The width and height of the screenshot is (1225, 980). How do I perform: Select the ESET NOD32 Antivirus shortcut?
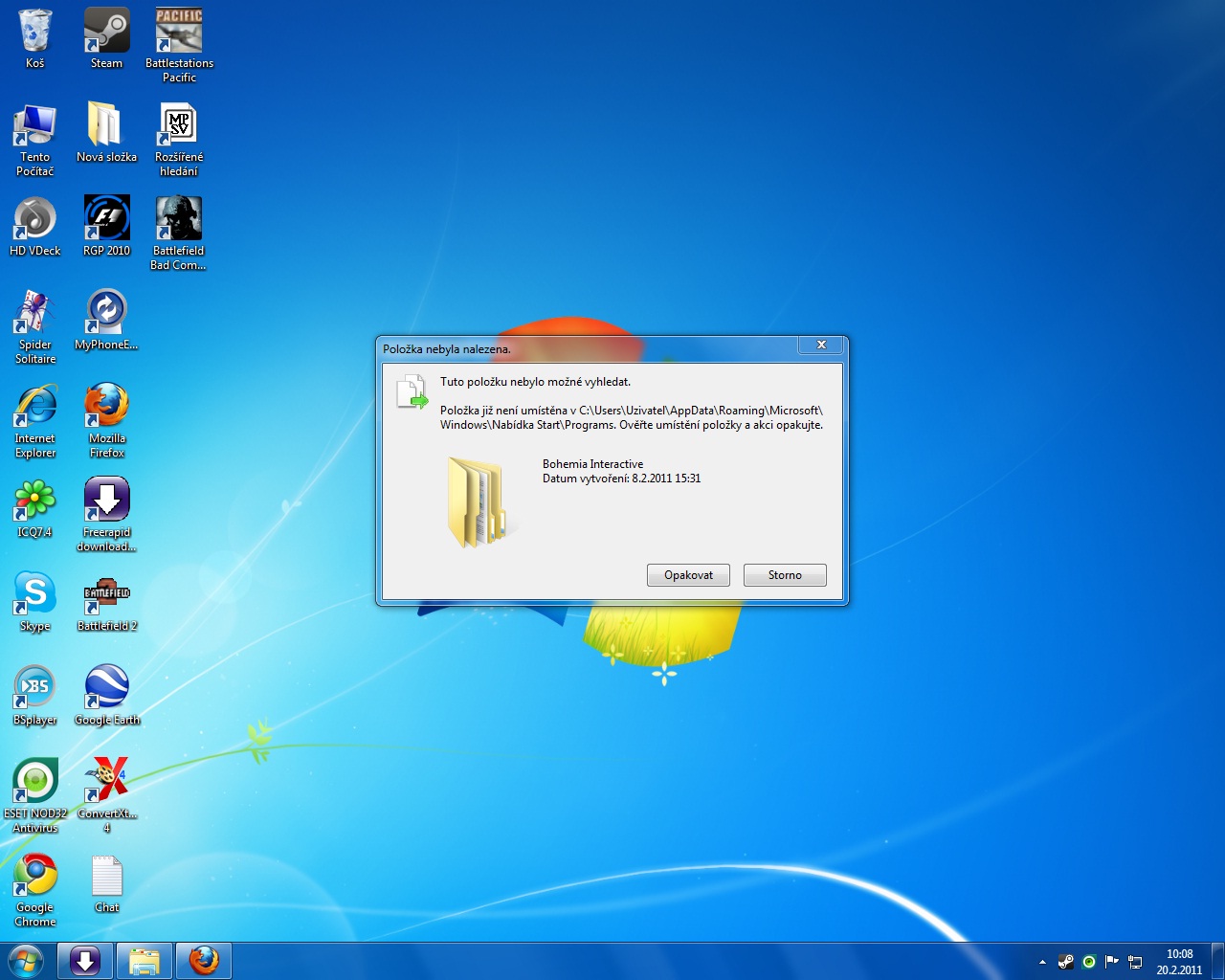[x=35, y=796]
